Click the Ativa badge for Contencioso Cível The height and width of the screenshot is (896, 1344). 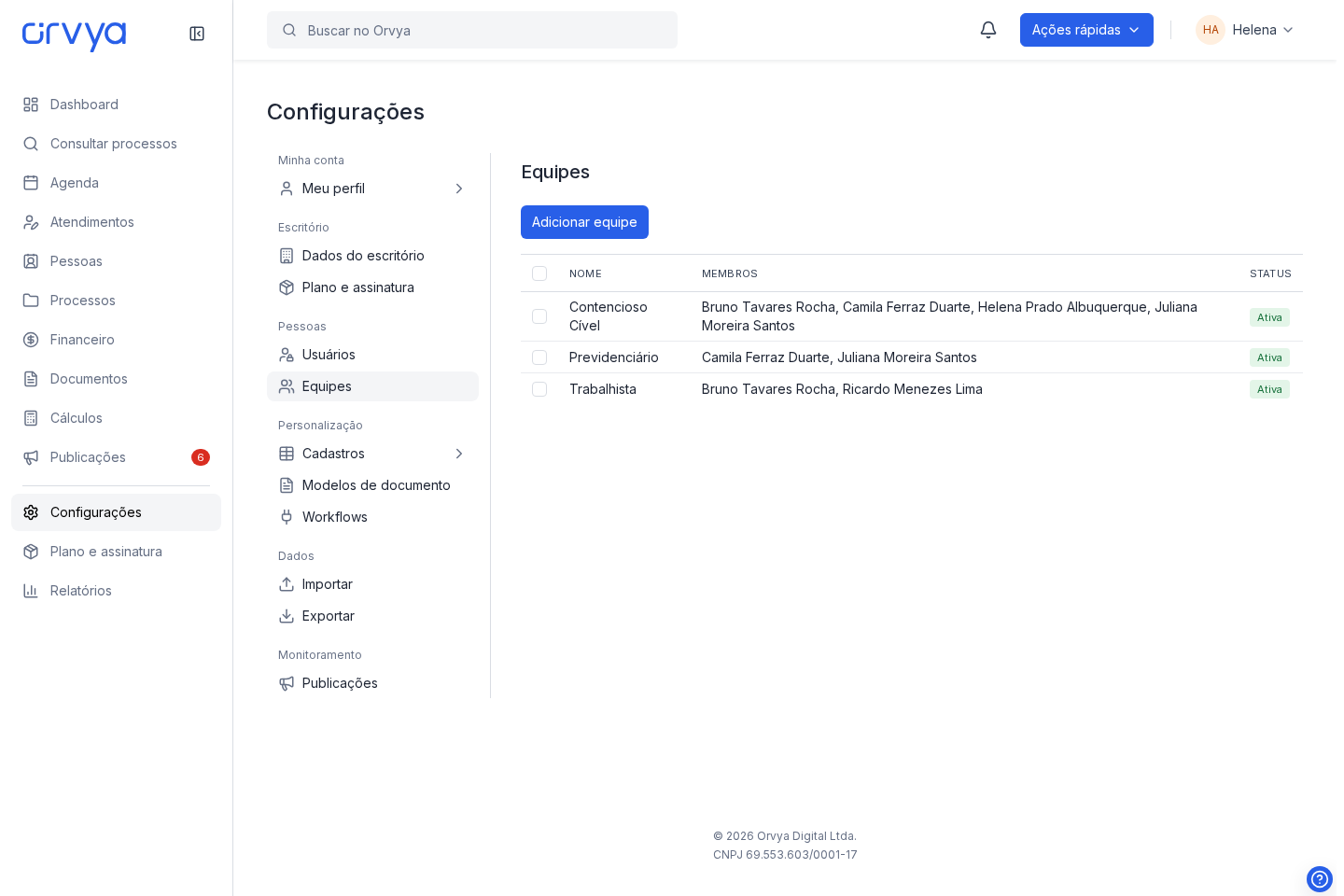[x=1269, y=317]
